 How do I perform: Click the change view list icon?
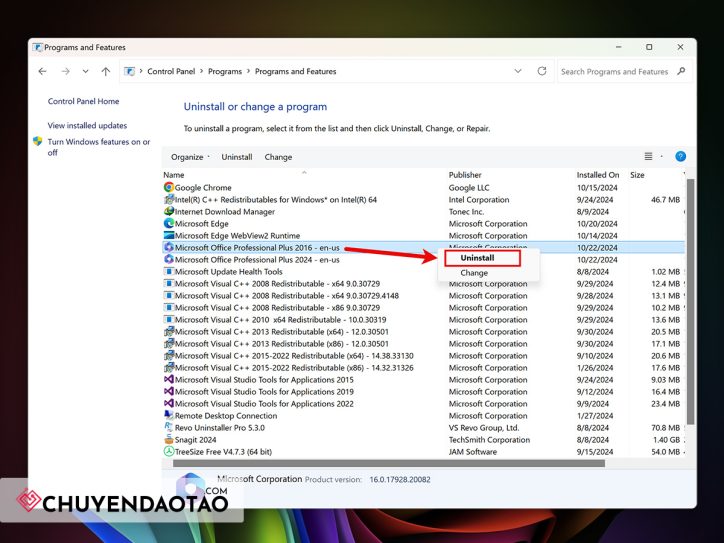click(648, 157)
